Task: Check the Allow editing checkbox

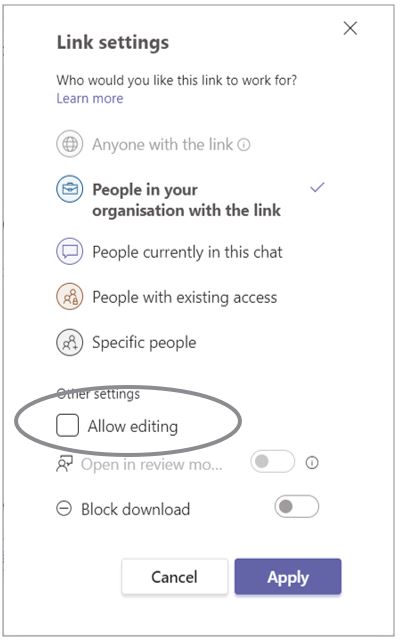Action: (67, 426)
